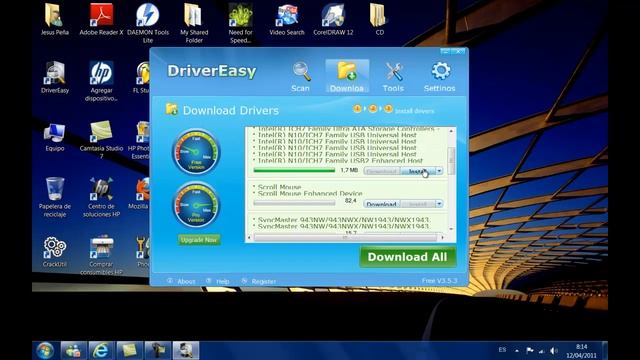
Task: Open the Scan tab in DriverEasy
Action: (x=301, y=76)
